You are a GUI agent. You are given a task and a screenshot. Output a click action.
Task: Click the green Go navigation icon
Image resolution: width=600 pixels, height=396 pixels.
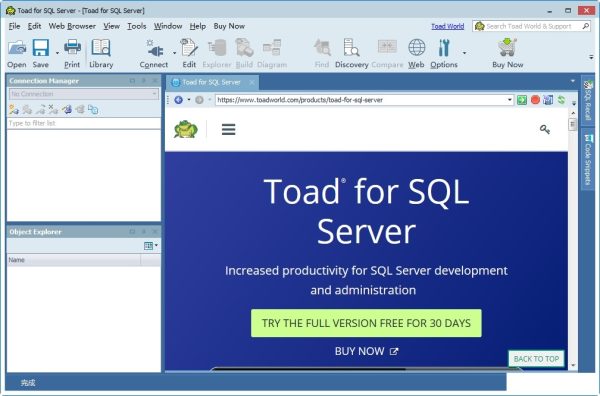522,100
